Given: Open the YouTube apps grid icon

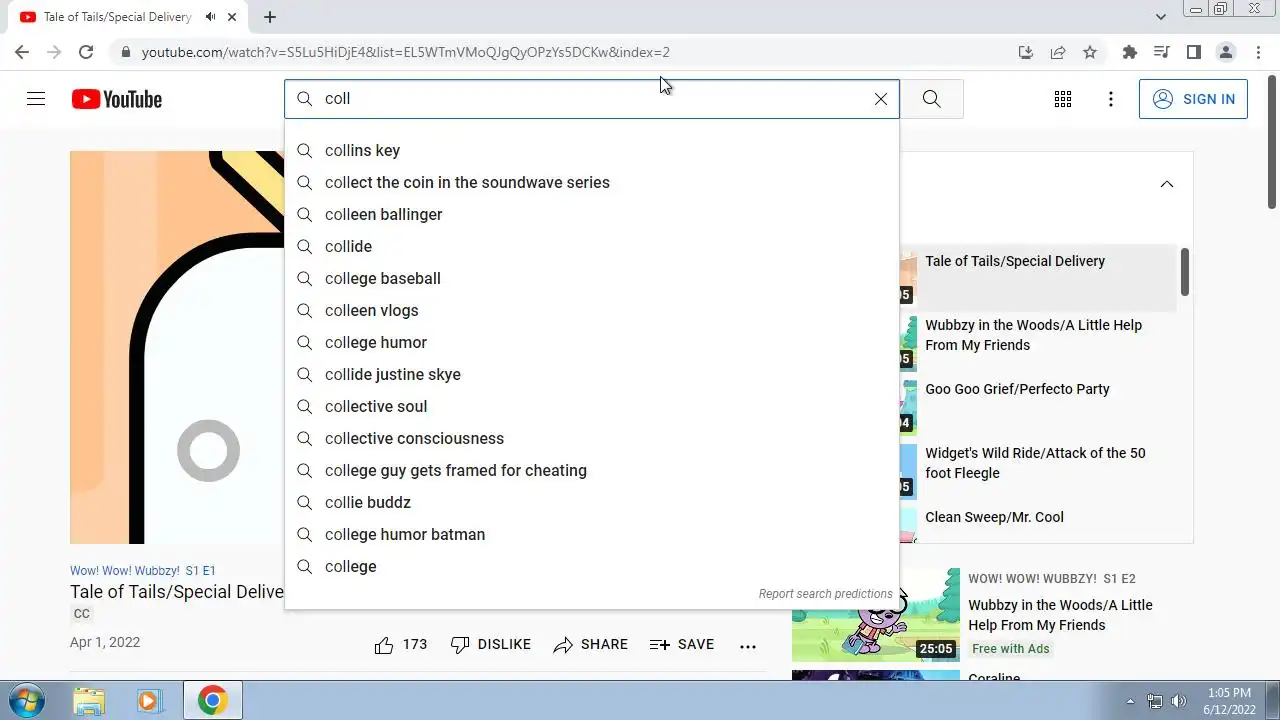Looking at the screenshot, I should click(x=1063, y=99).
